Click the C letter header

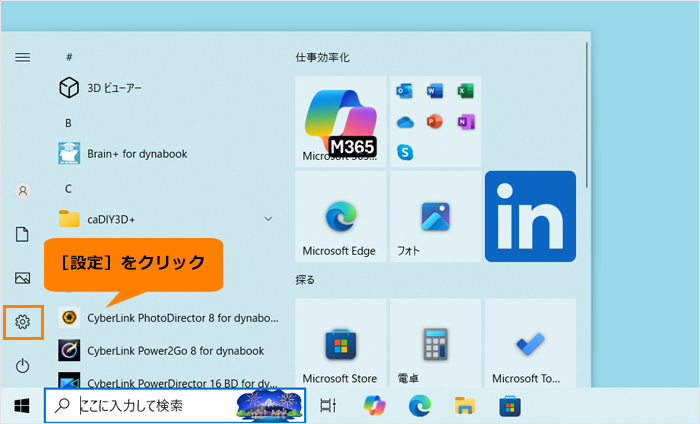(68, 189)
